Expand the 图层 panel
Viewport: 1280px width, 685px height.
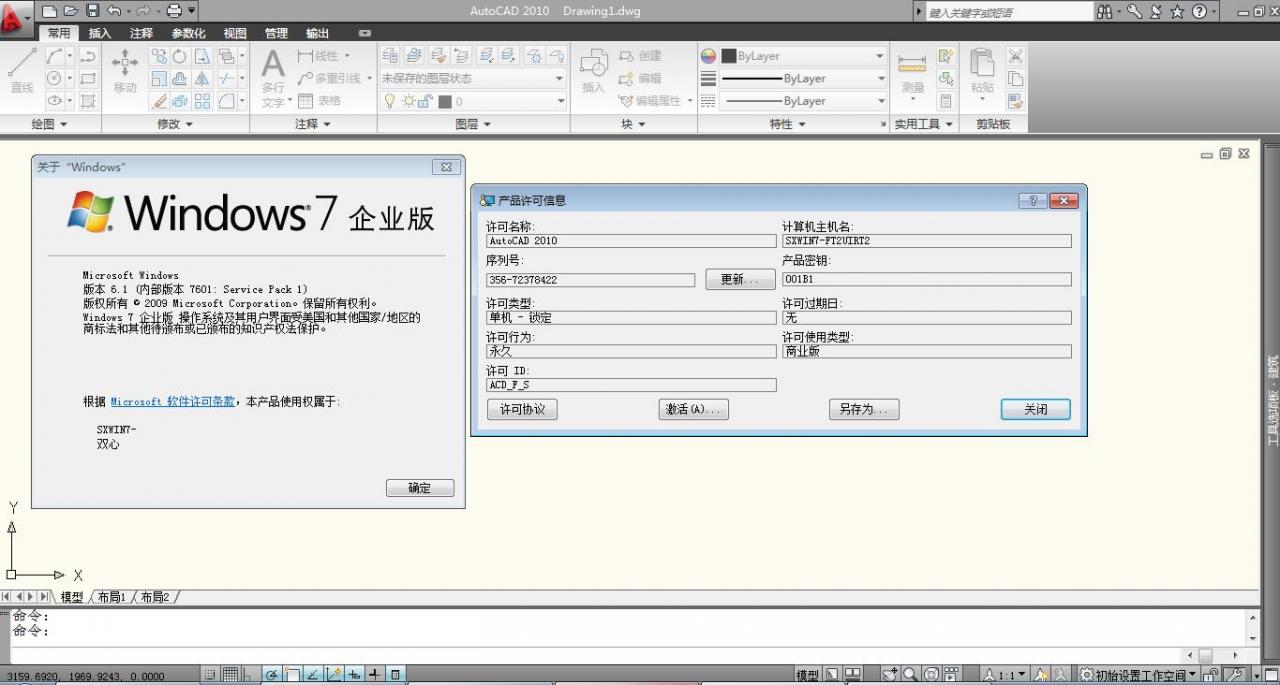473,124
